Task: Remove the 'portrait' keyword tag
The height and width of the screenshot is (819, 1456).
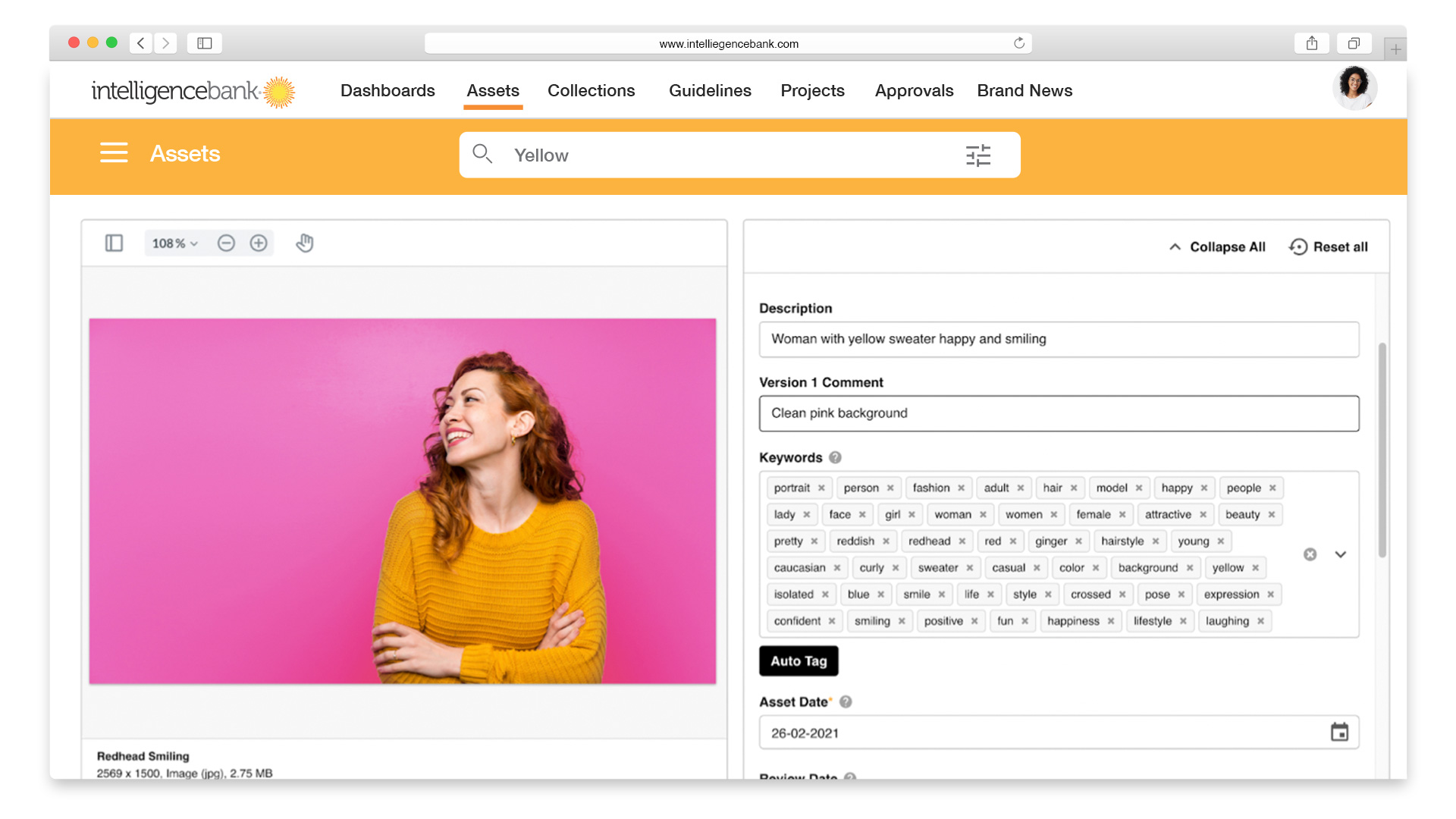Action: [821, 488]
